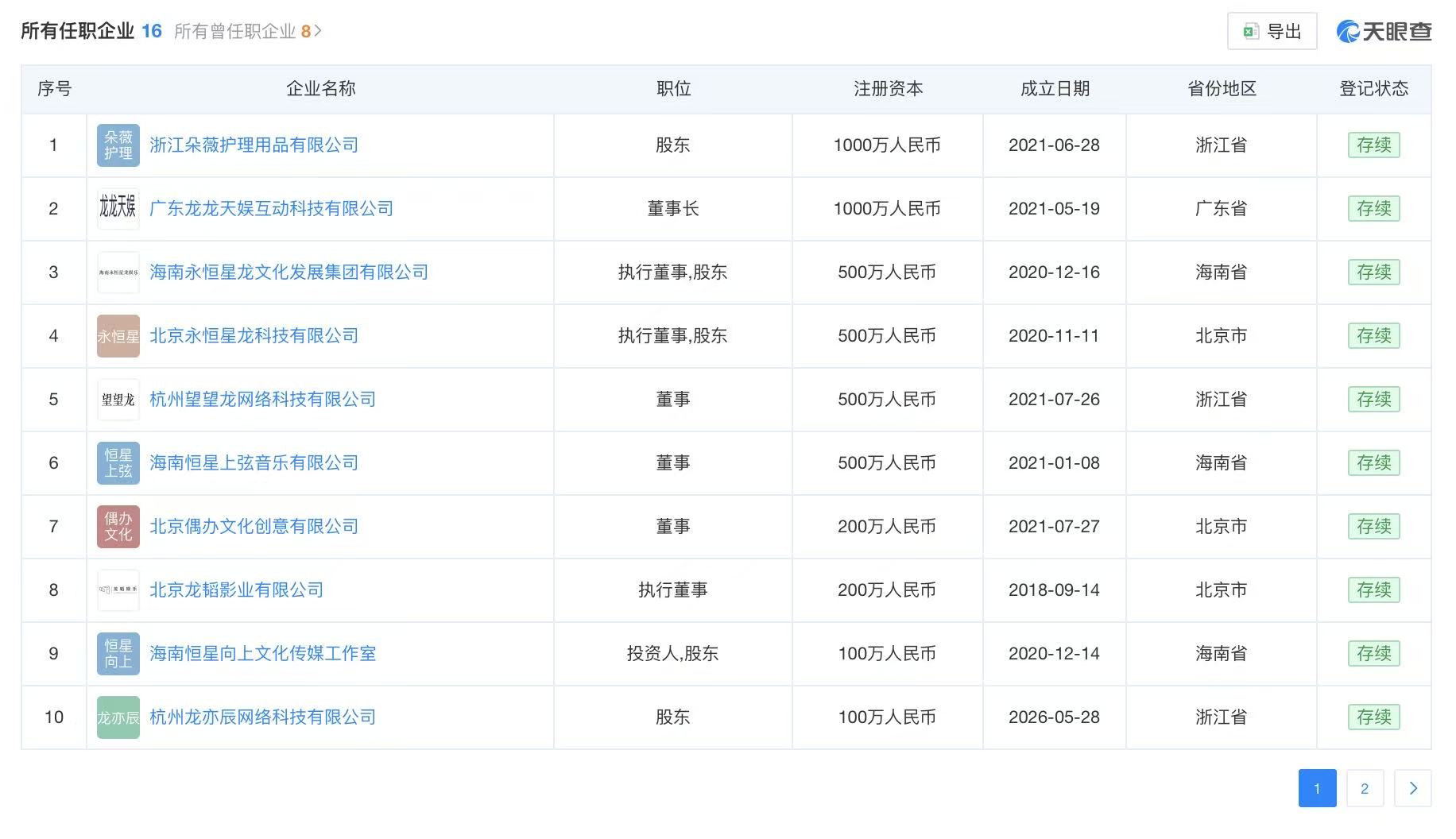Viewport: 1456px width, 839px height.
Task: Click the 登记状态 column header
Action: (x=1373, y=89)
